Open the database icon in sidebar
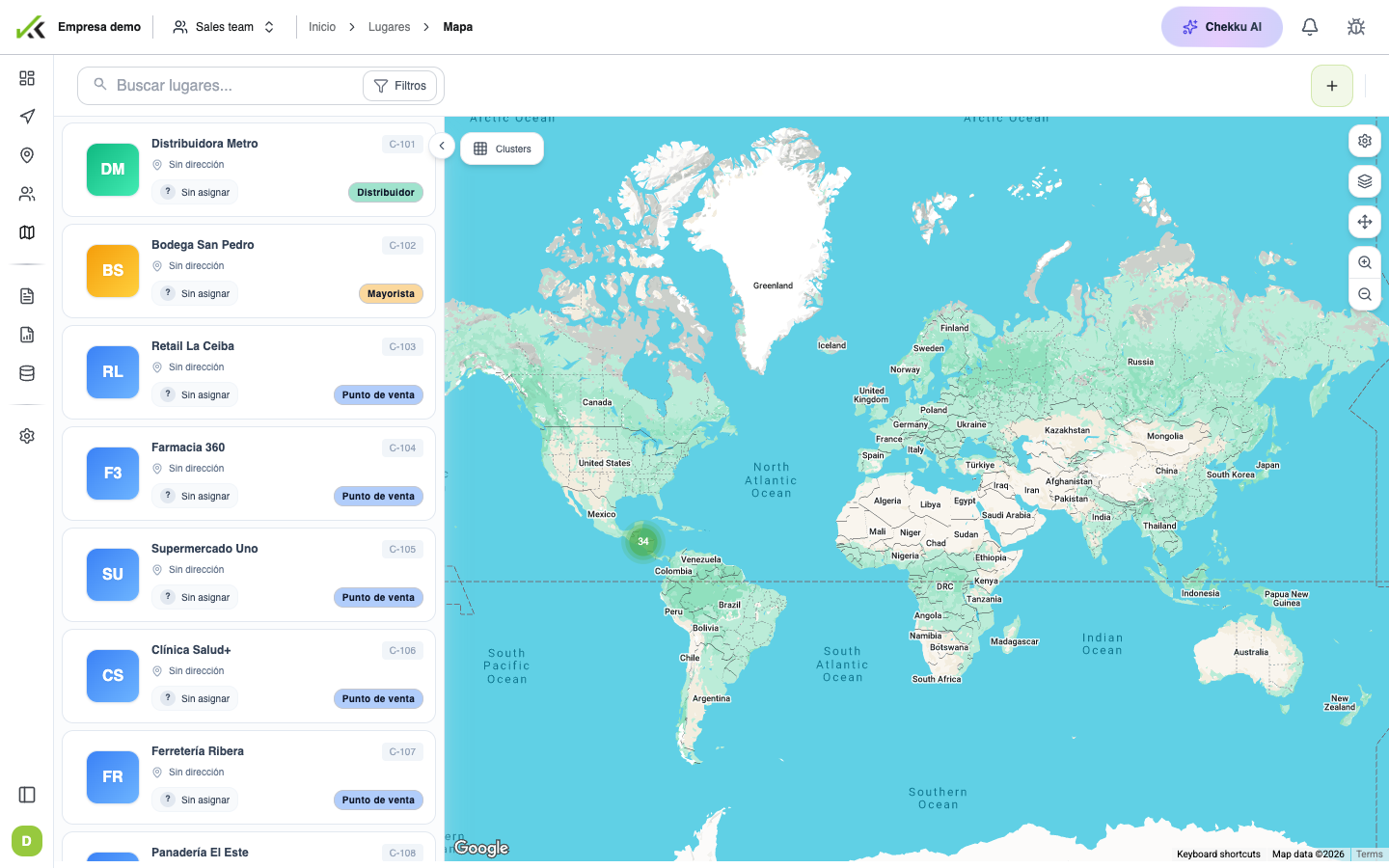This screenshot has width=1389, height=868. click(27, 373)
